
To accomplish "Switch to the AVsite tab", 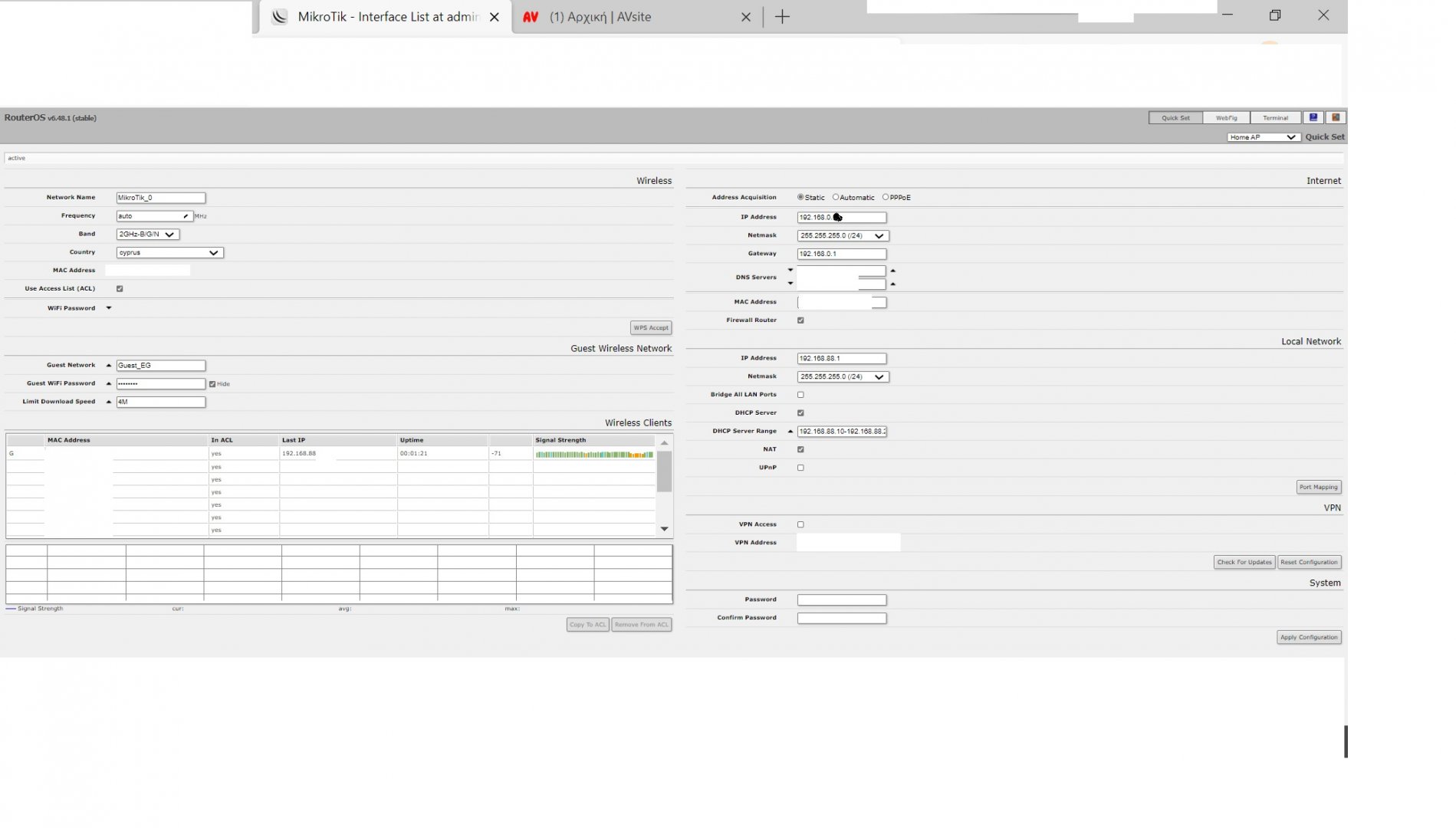I will point(636,17).
